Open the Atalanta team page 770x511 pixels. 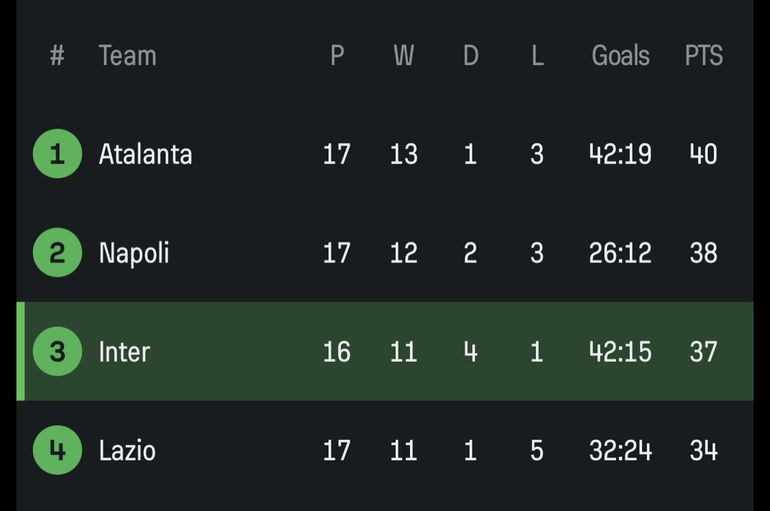145,154
